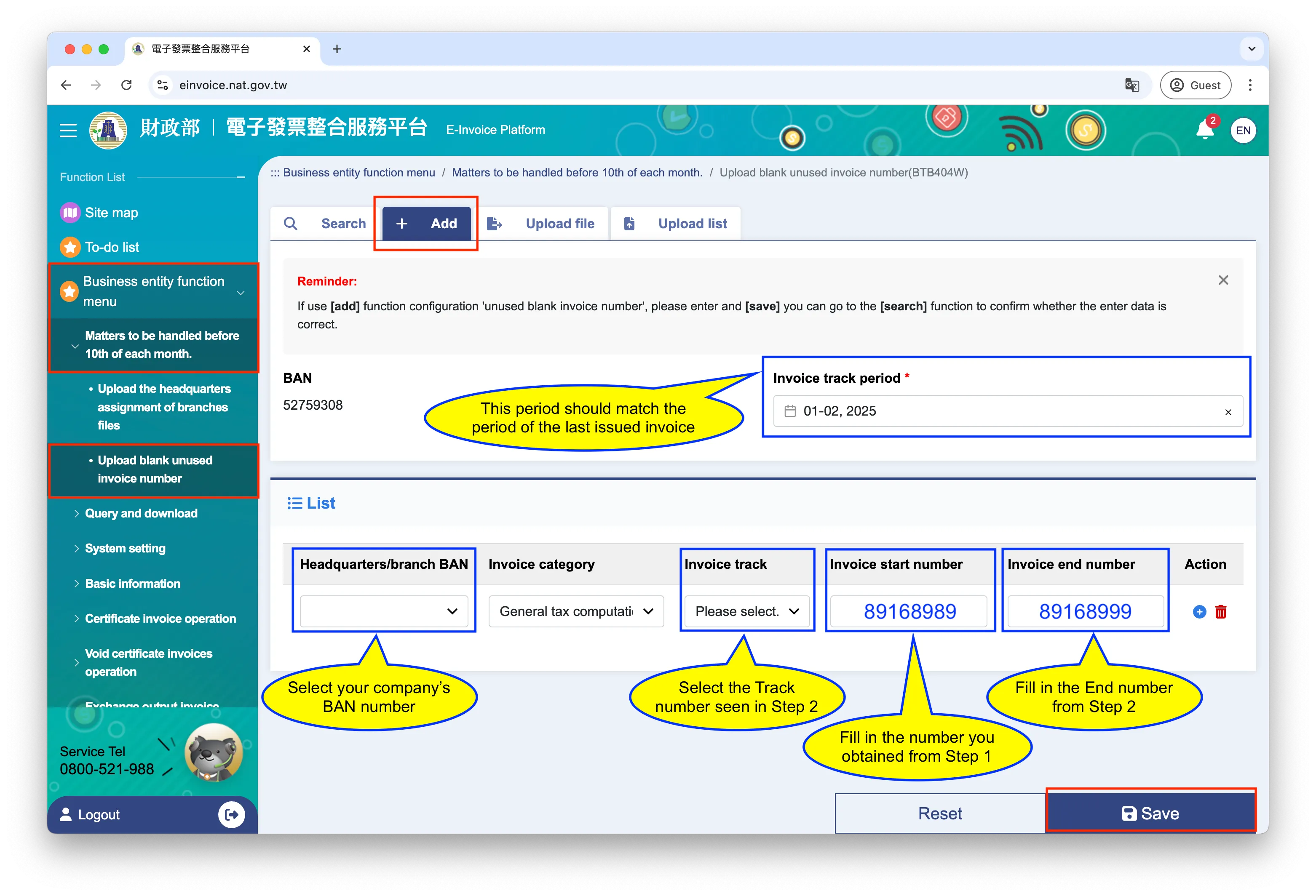
Task: Click the browser forward arrow
Action: pyautogui.click(x=96, y=85)
